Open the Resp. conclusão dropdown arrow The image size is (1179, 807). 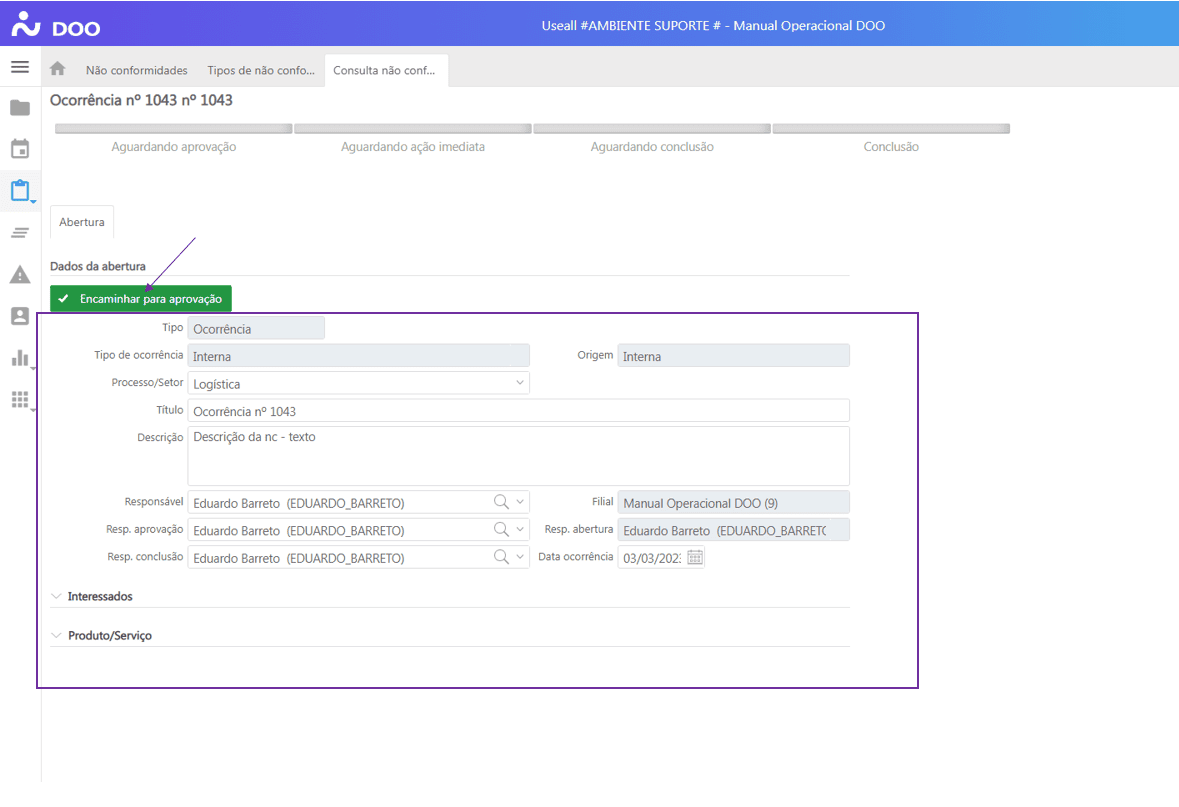pos(520,557)
